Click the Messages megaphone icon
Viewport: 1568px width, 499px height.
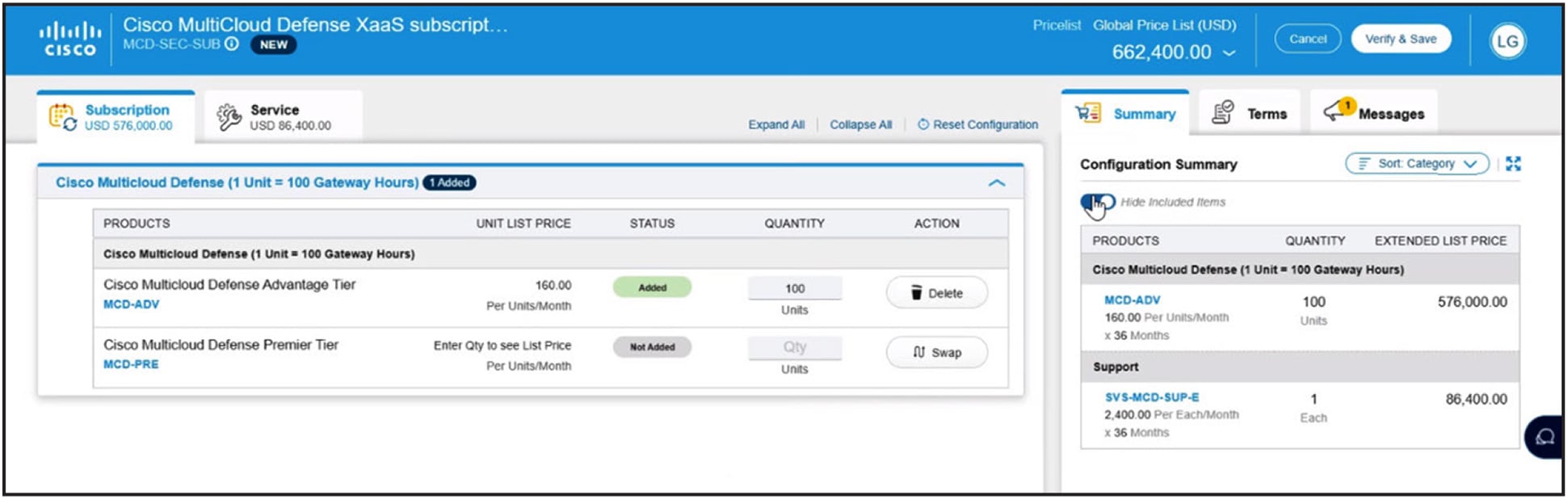(1338, 110)
